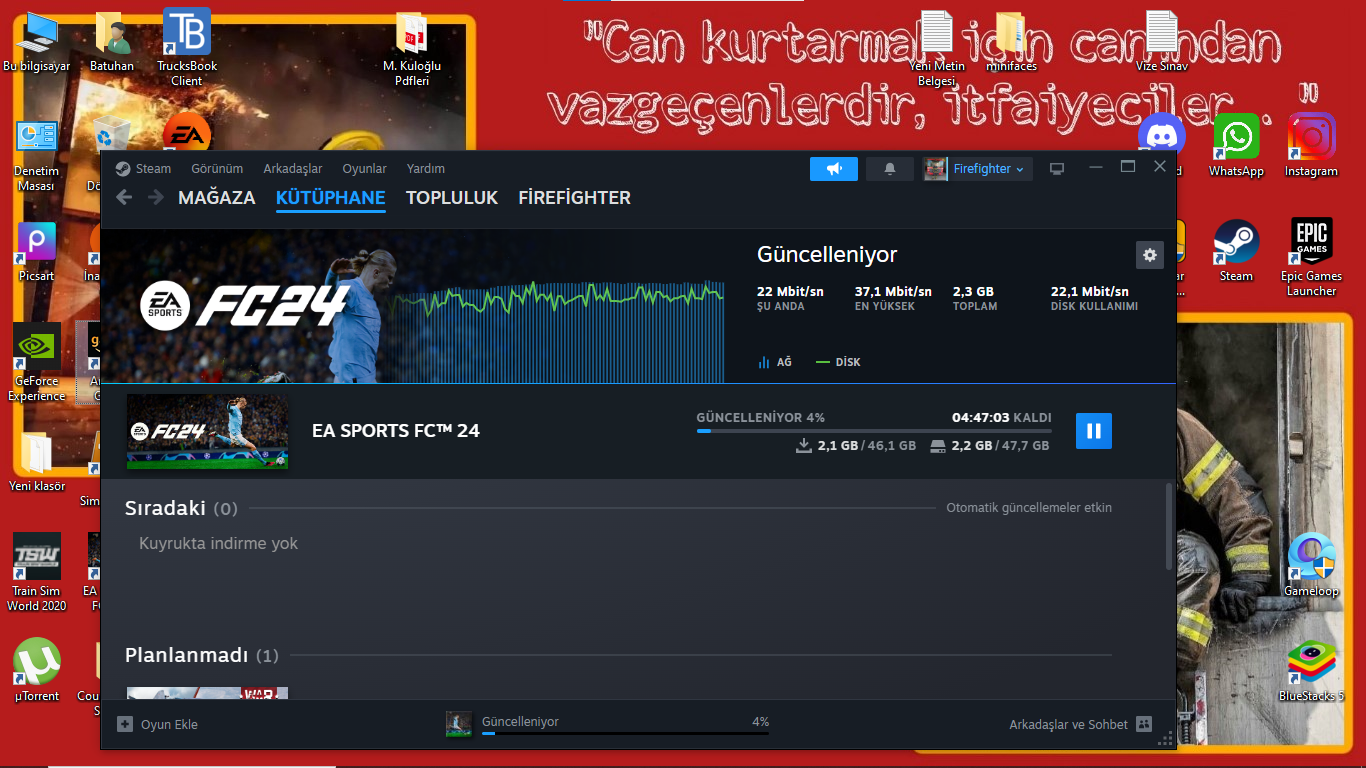Select the Vize Sınav desktop file

point(1161,43)
